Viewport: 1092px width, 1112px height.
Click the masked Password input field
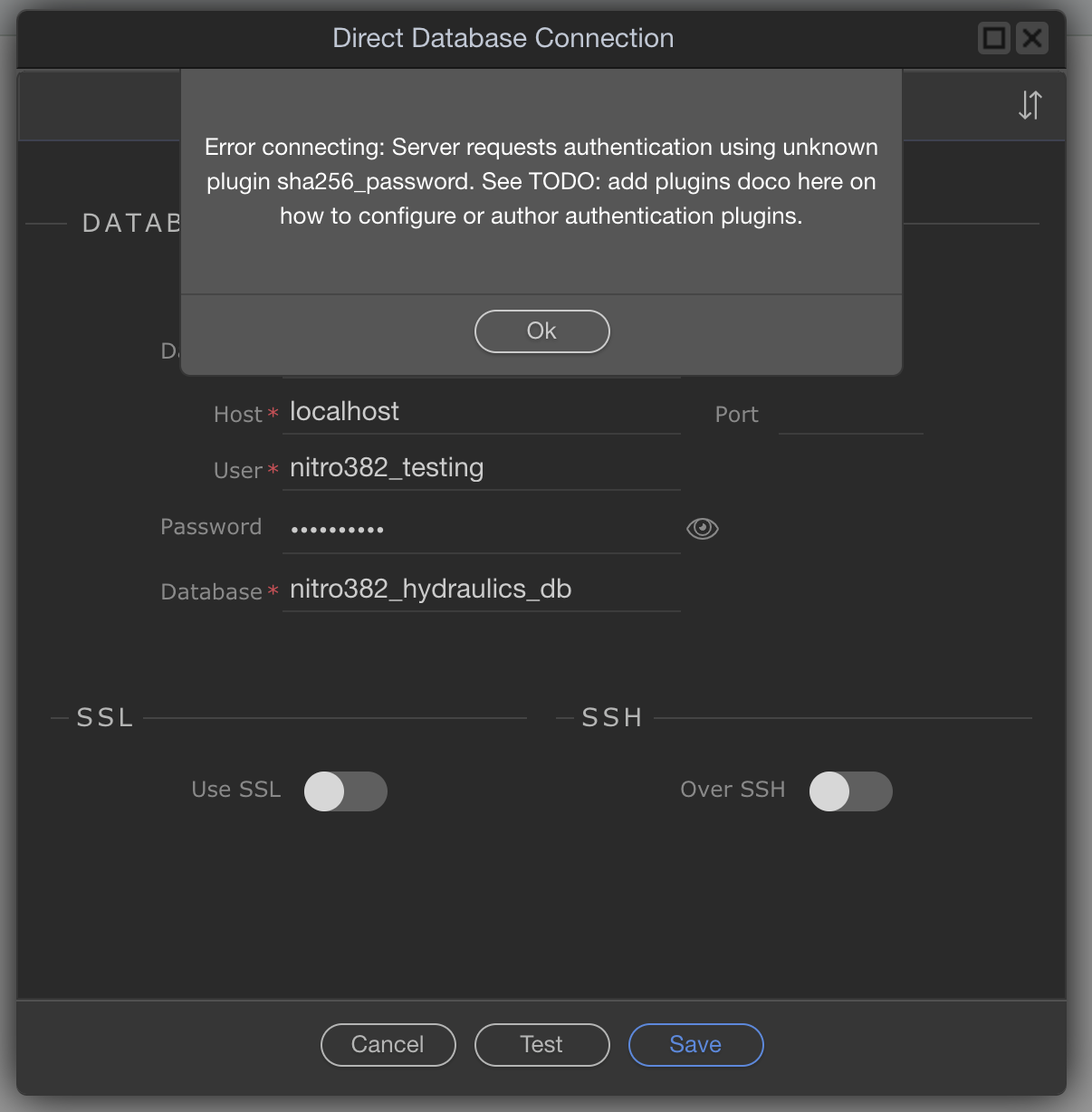click(480, 529)
